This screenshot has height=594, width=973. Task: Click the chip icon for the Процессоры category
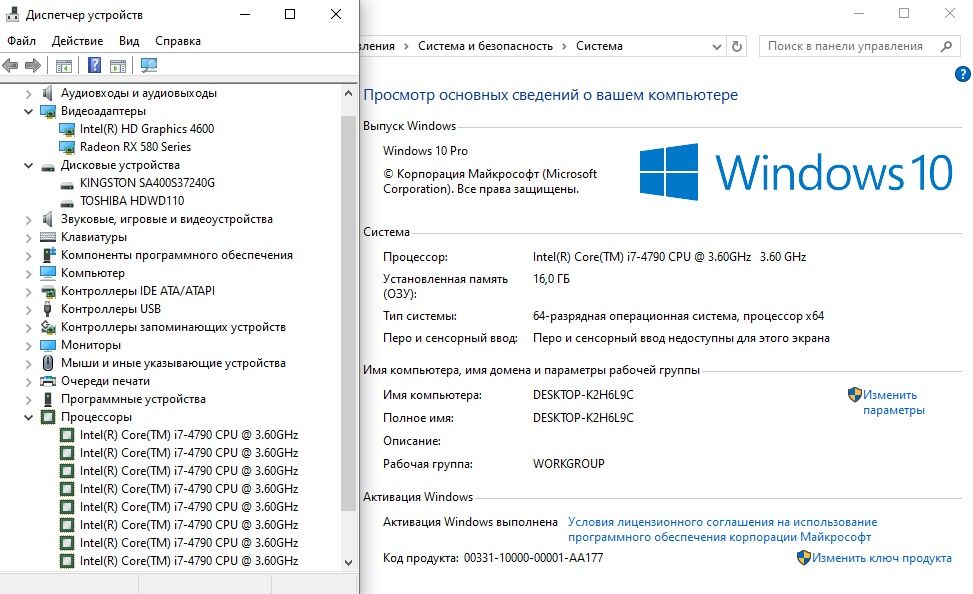click(x=48, y=417)
